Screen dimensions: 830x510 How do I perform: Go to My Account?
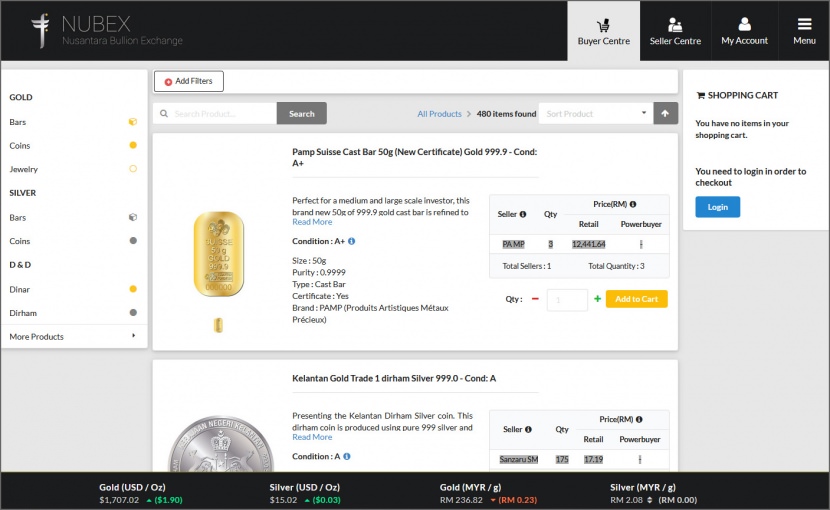click(744, 31)
